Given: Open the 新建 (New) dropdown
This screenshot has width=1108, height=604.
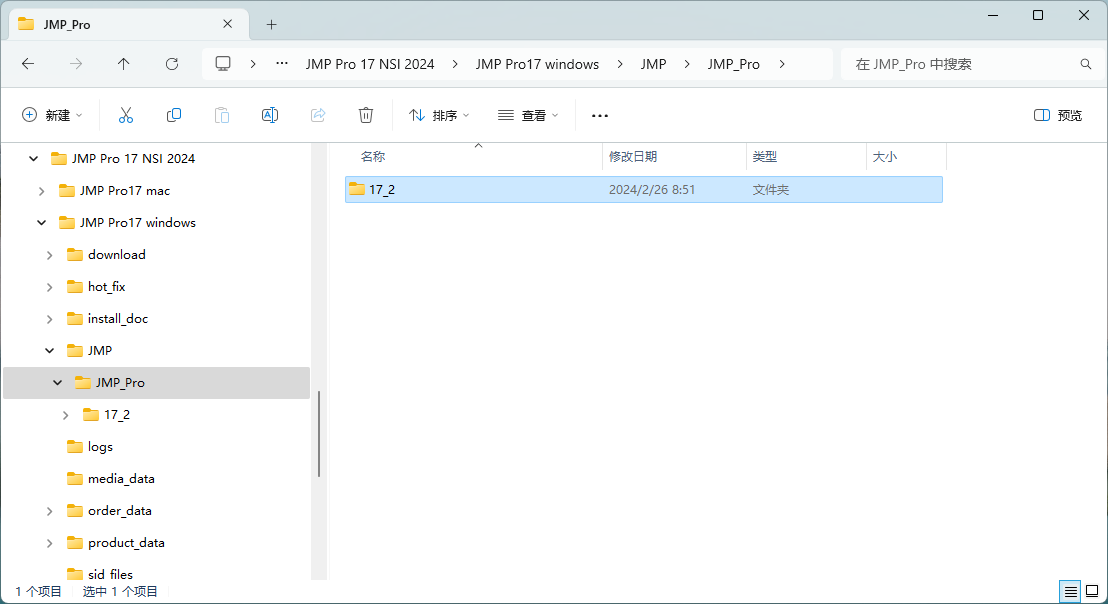Looking at the screenshot, I should tap(52, 115).
